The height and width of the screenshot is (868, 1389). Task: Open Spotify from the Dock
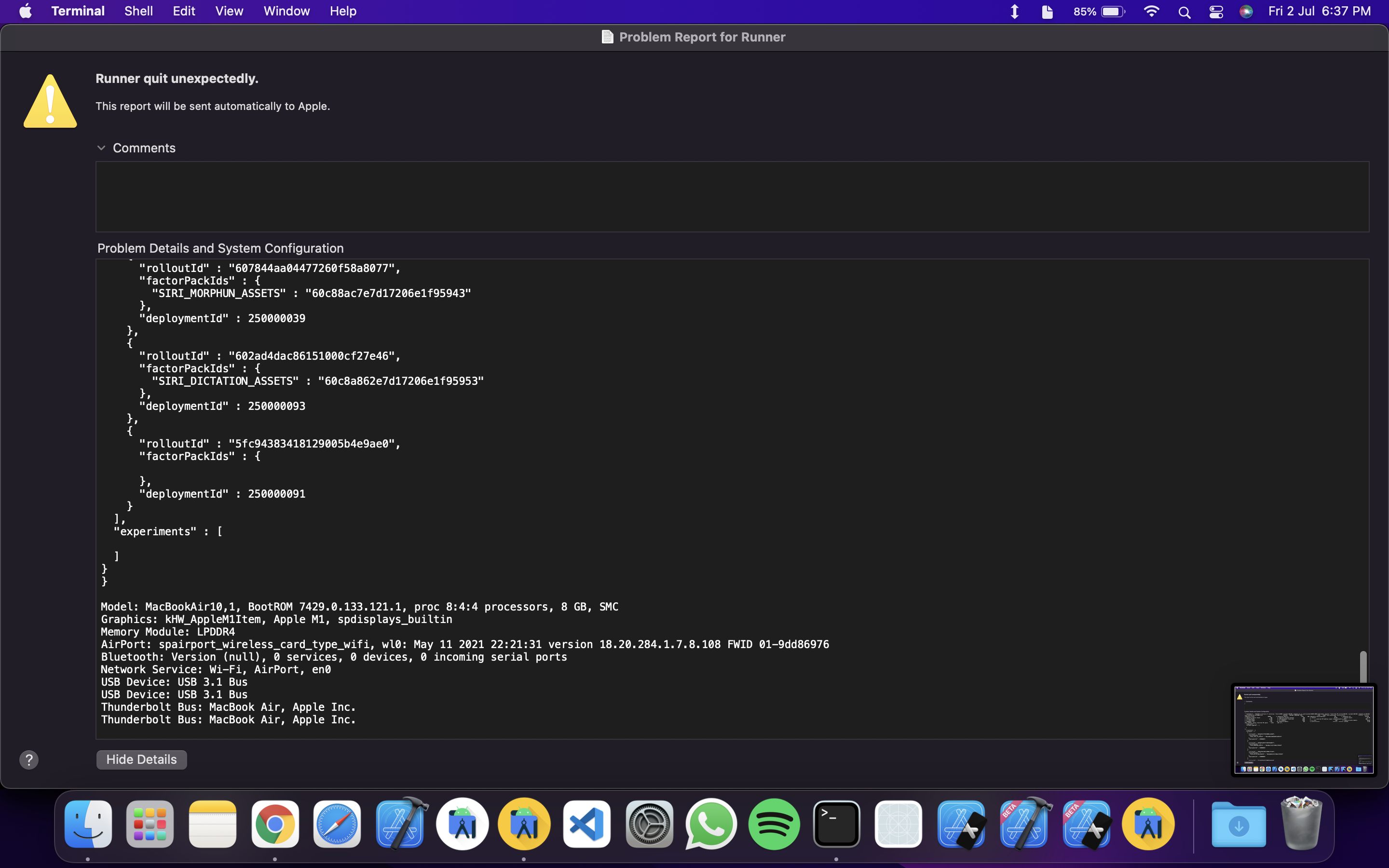(773, 824)
